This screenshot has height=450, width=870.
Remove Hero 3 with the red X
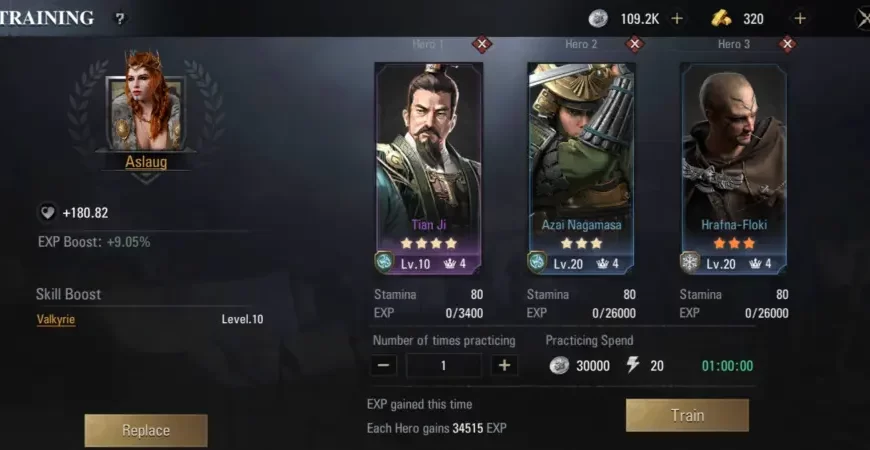[787, 44]
